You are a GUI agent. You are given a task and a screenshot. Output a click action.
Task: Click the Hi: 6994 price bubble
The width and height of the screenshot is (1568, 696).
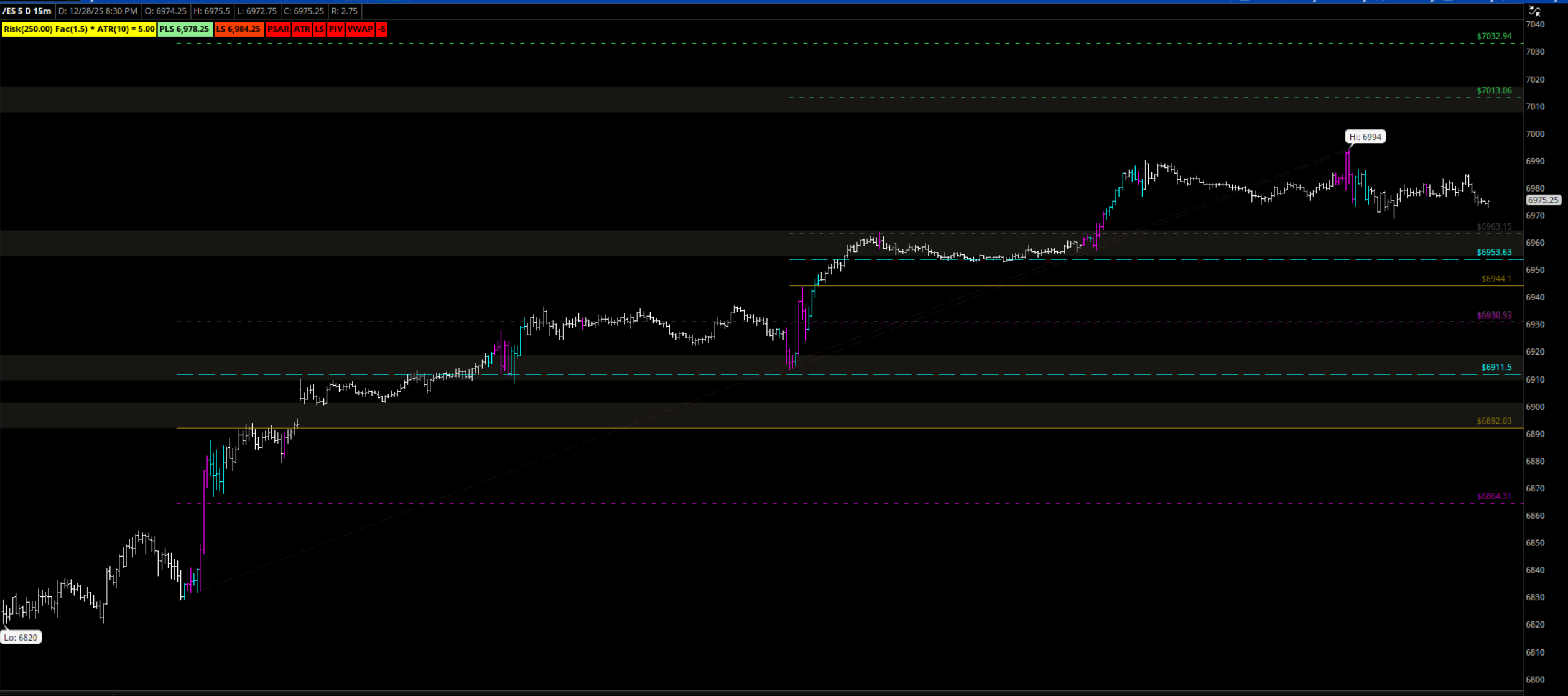(1365, 137)
